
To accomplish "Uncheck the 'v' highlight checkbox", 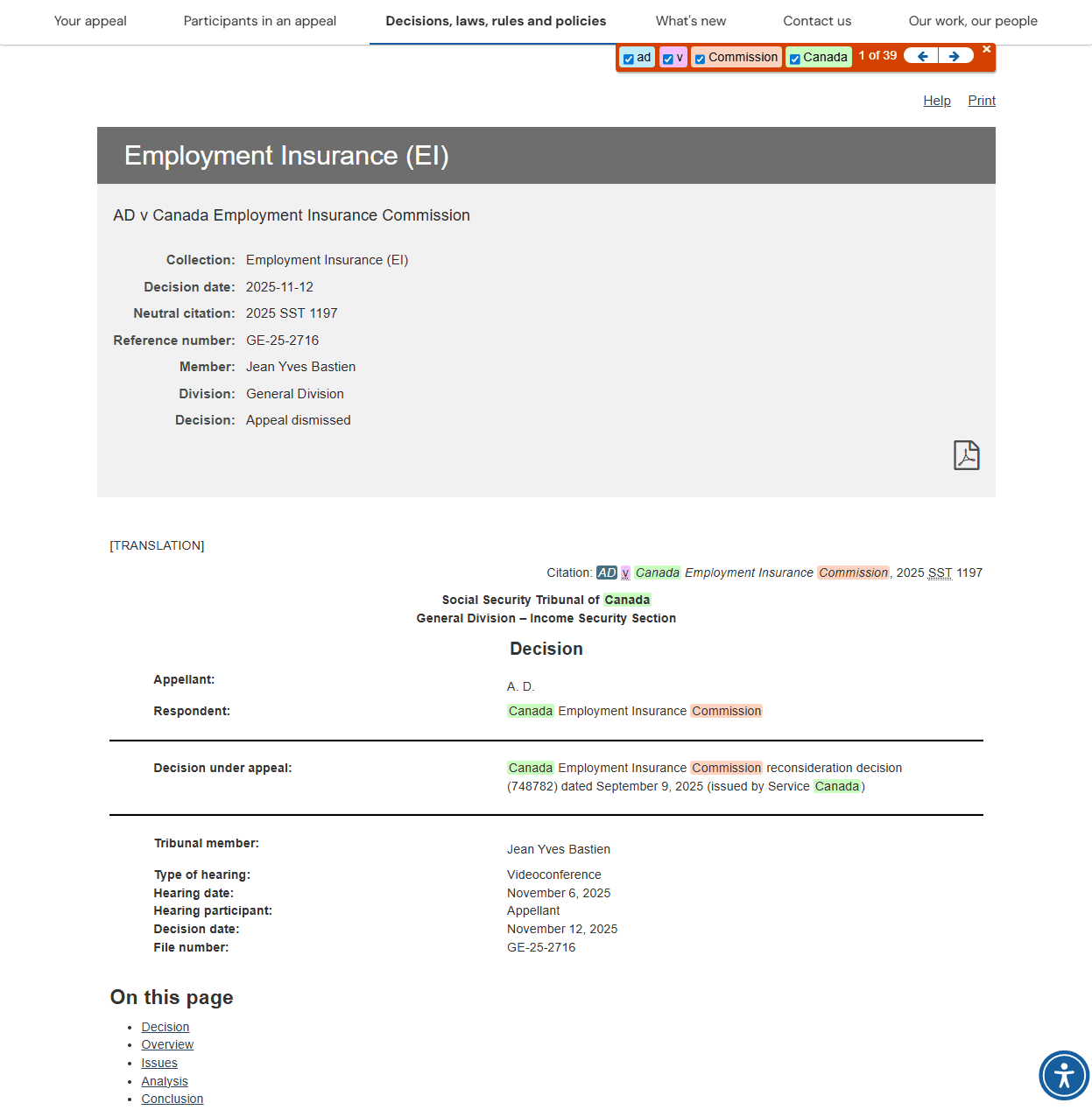I will pos(667,59).
